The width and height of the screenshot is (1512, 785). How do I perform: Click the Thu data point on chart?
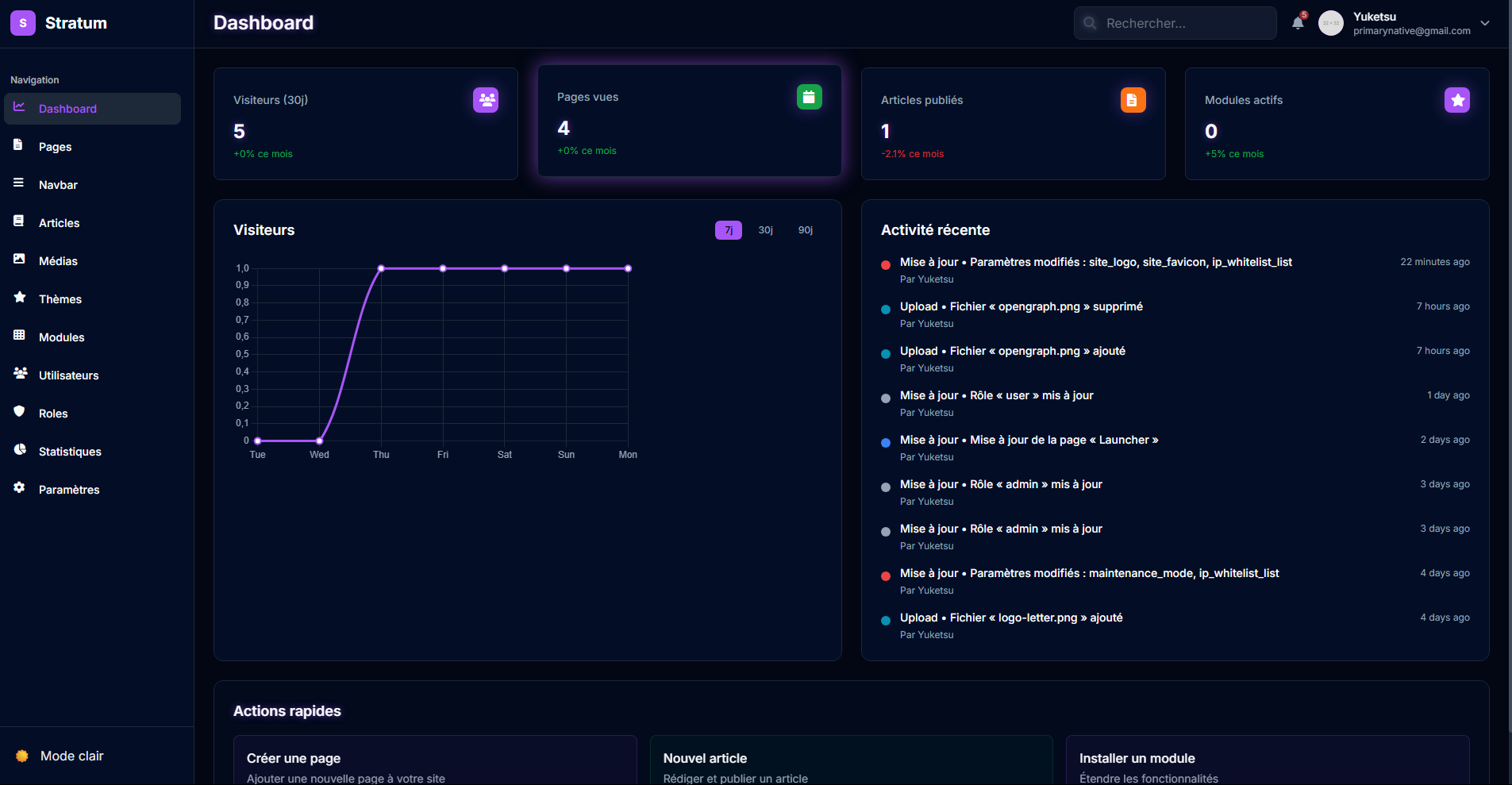381,268
